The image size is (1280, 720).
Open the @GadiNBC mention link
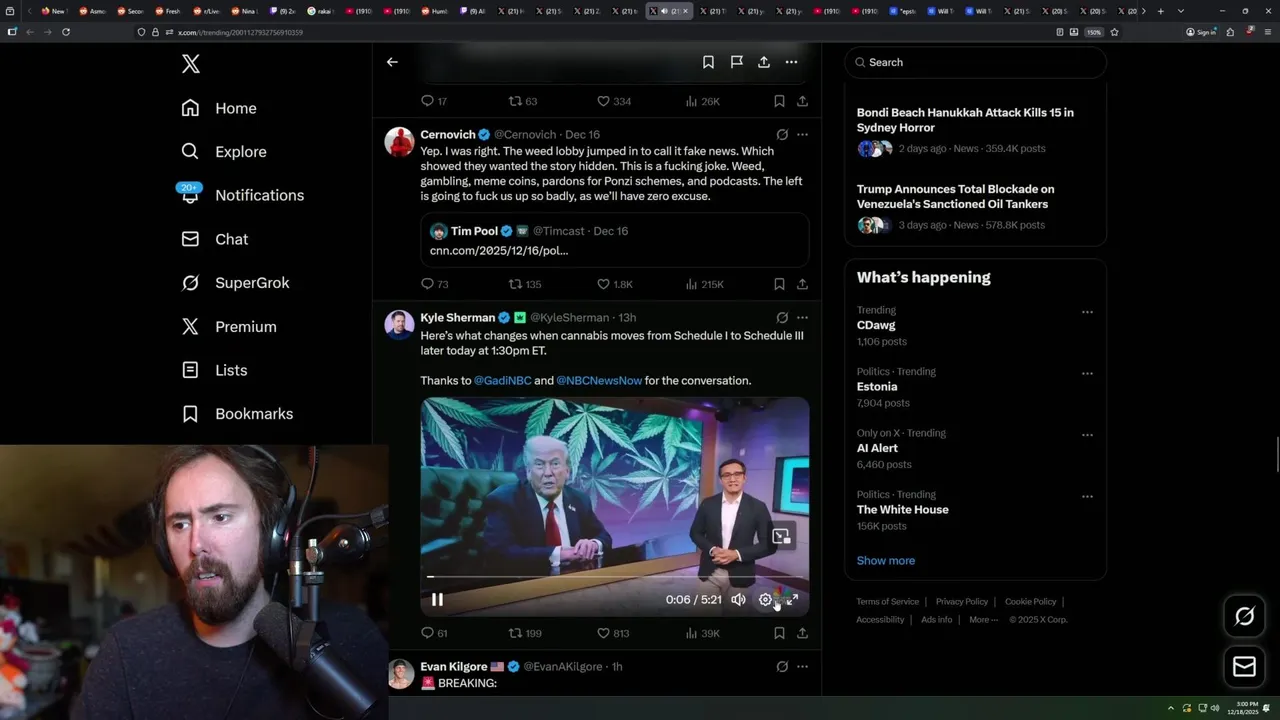pyautogui.click(x=502, y=381)
